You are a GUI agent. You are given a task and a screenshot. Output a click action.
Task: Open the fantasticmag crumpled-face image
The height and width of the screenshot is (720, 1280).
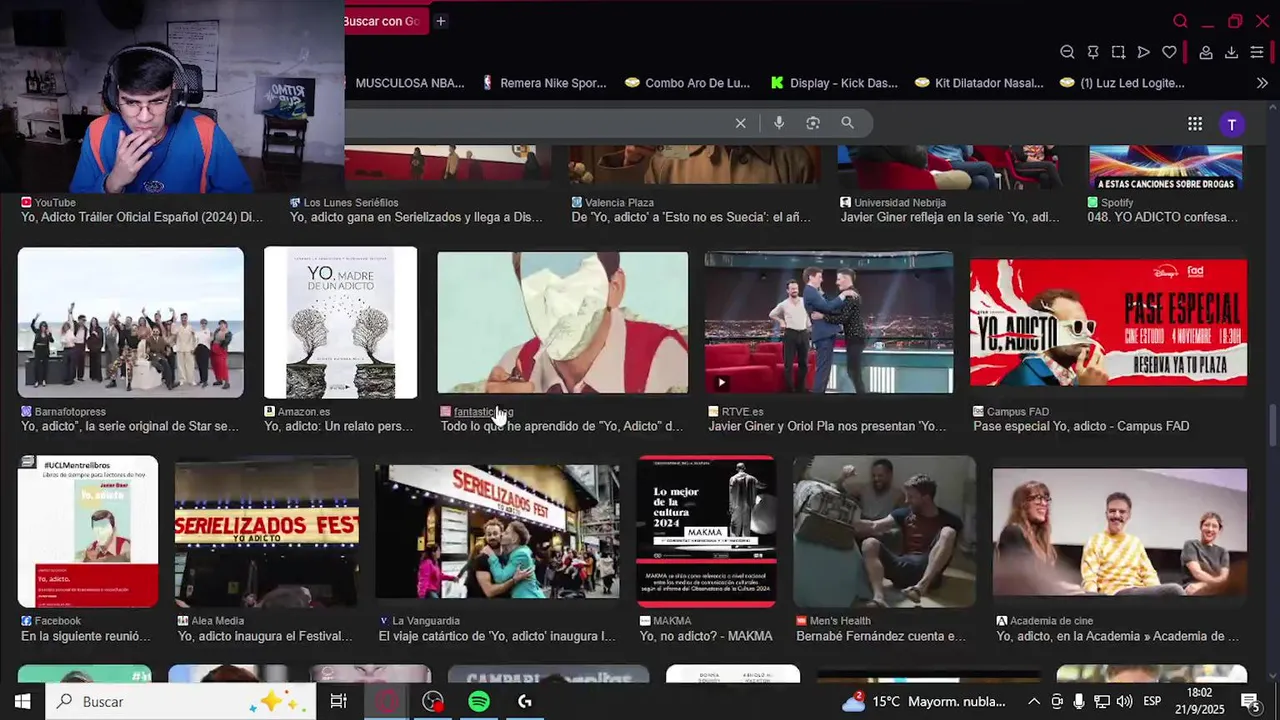click(563, 323)
